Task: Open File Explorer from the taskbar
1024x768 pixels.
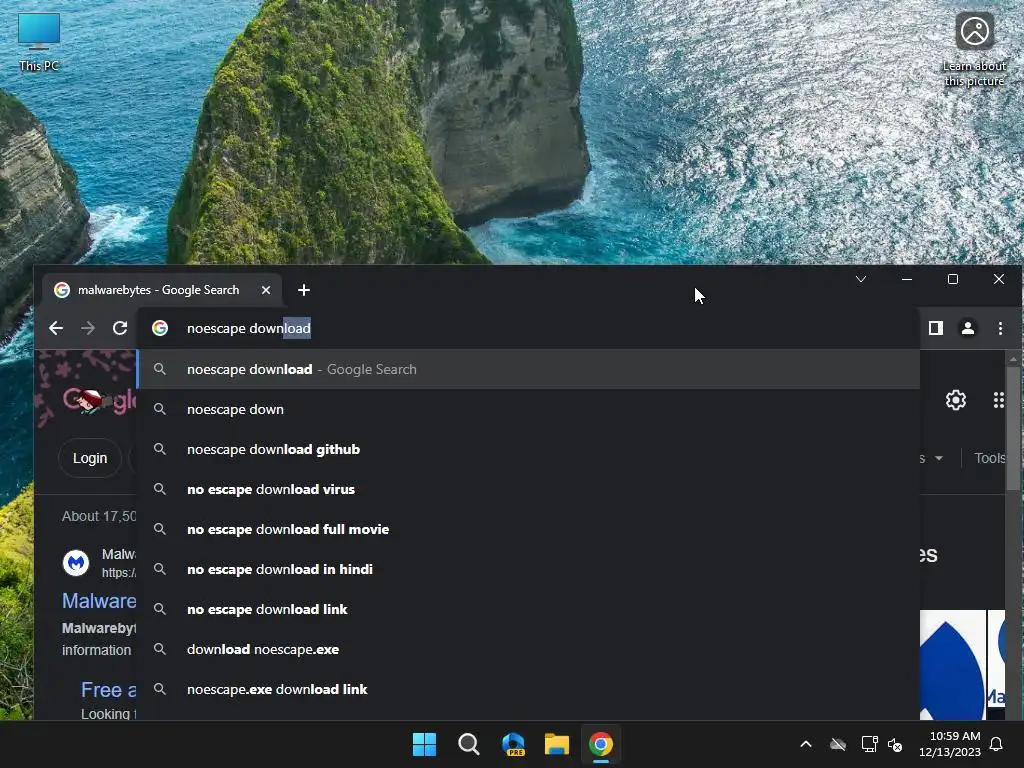Action: point(557,744)
